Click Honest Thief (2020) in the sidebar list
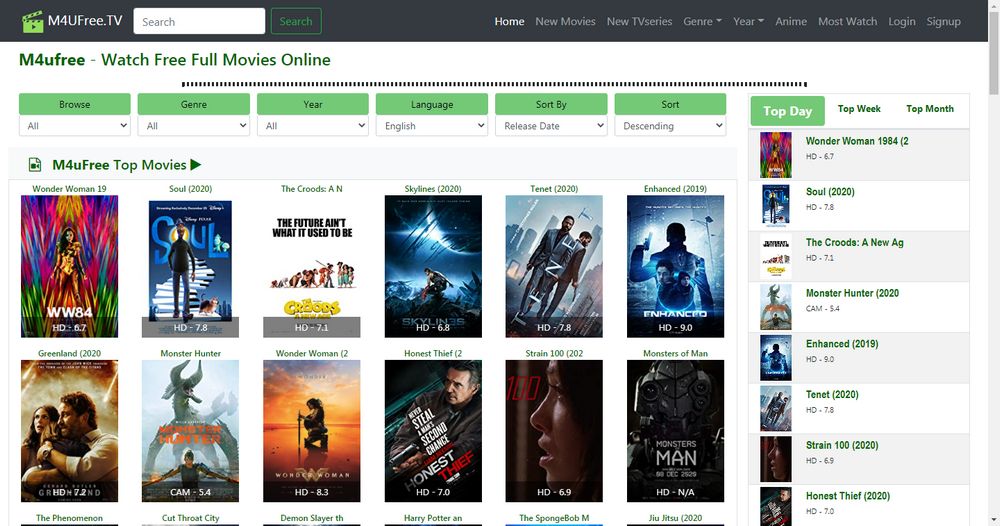 (x=848, y=495)
